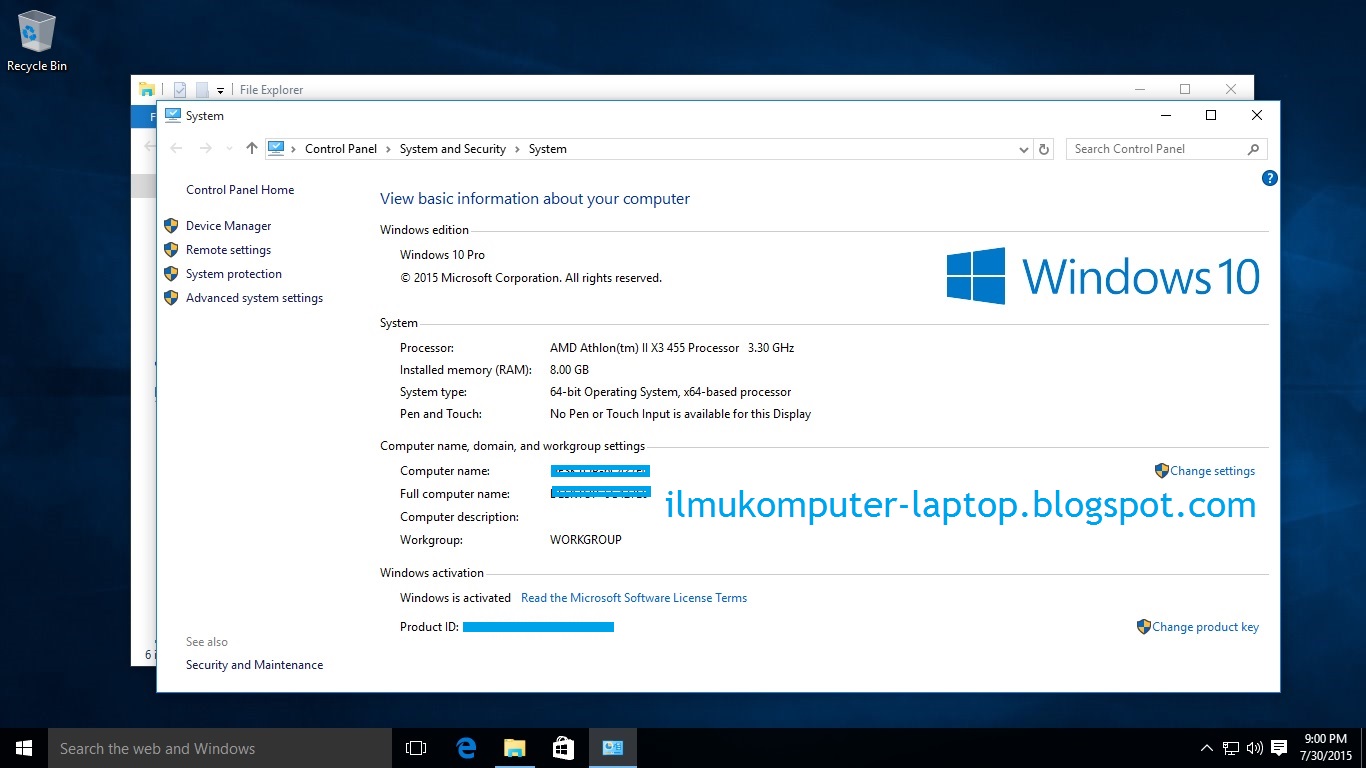Open Task View from the taskbar
The height and width of the screenshot is (768, 1366).
pyautogui.click(x=416, y=748)
